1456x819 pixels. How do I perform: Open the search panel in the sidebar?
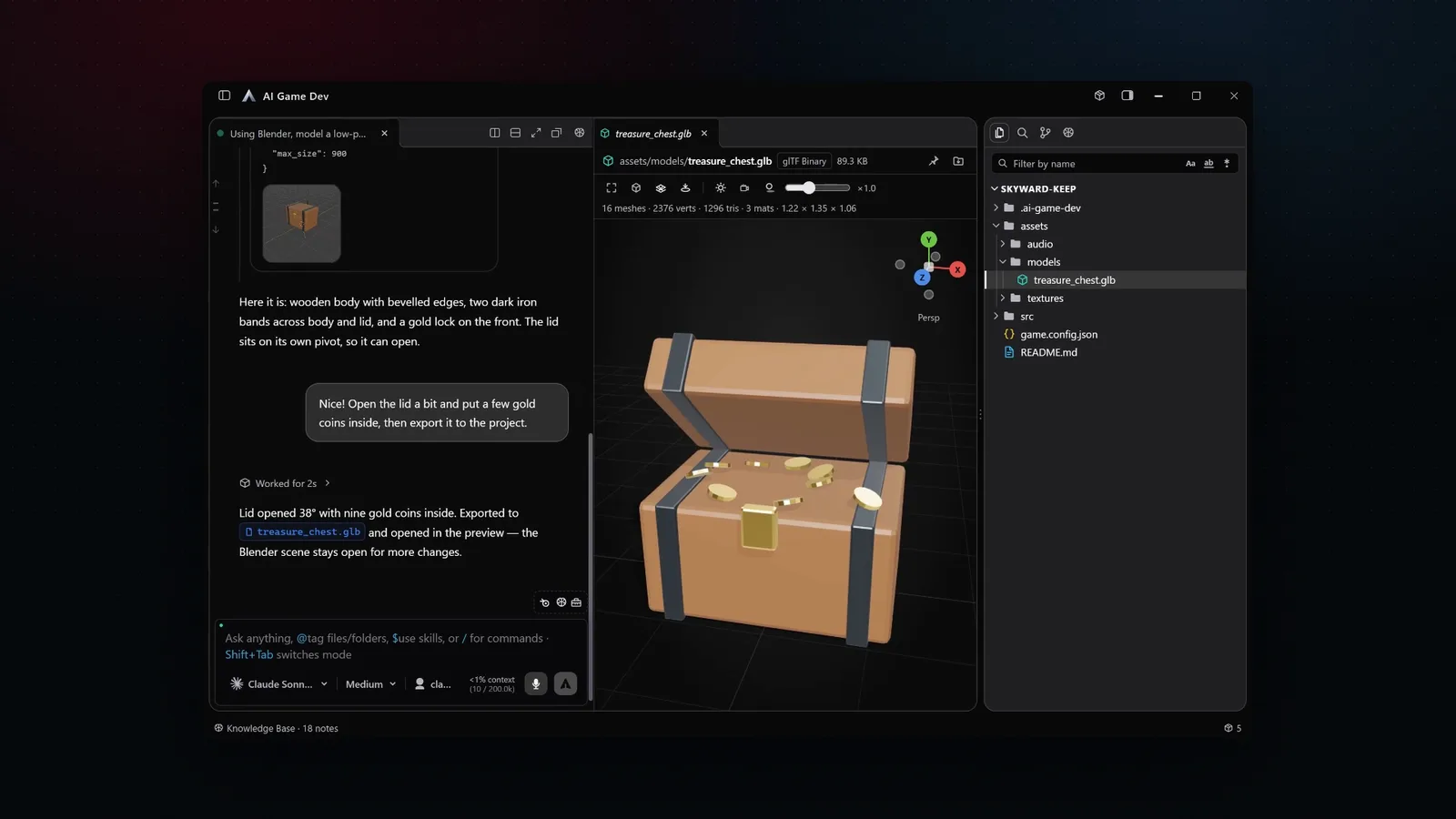click(1022, 133)
